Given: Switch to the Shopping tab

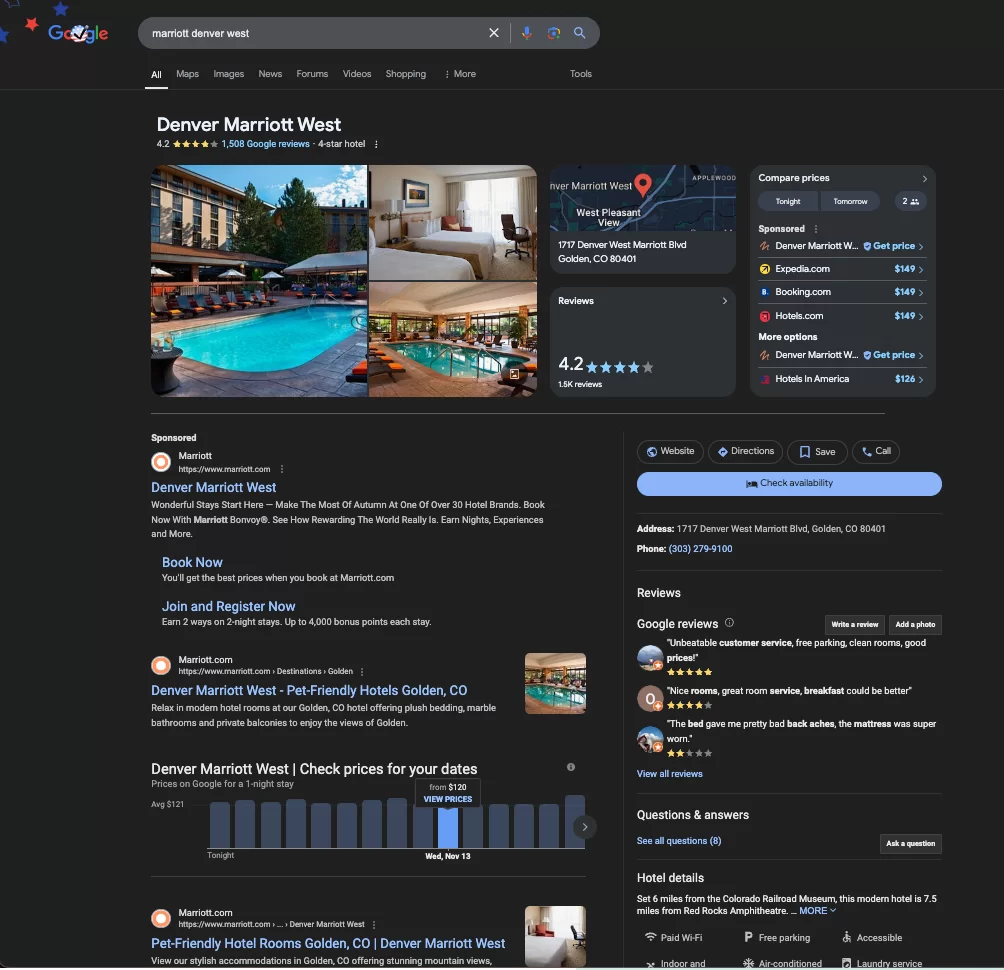Looking at the screenshot, I should pyautogui.click(x=405, y=74).
